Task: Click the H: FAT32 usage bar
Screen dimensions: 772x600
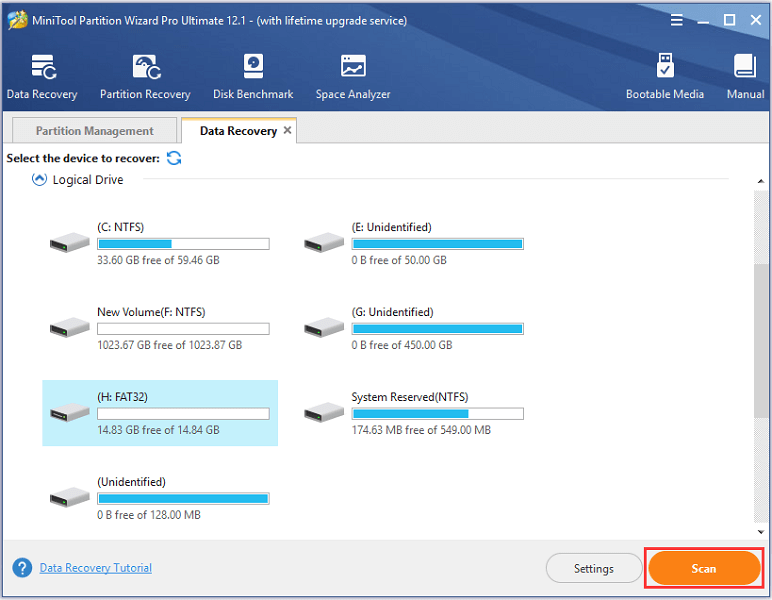Action: click(183, 413)
